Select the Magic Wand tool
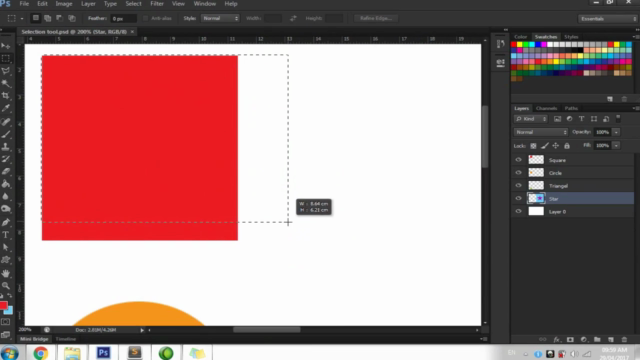 pyautogui.click(x=6, y=83)
